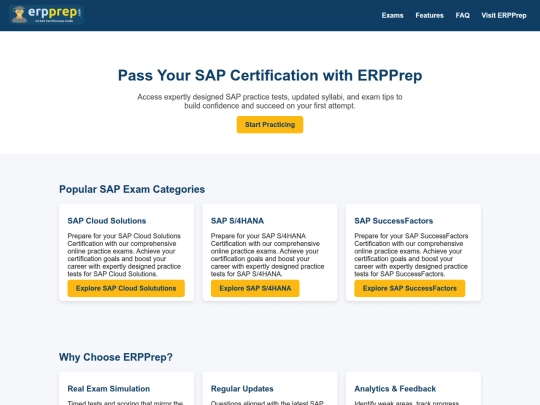Click the Pass Your SAP Certification headline

[x=270, y=75]
